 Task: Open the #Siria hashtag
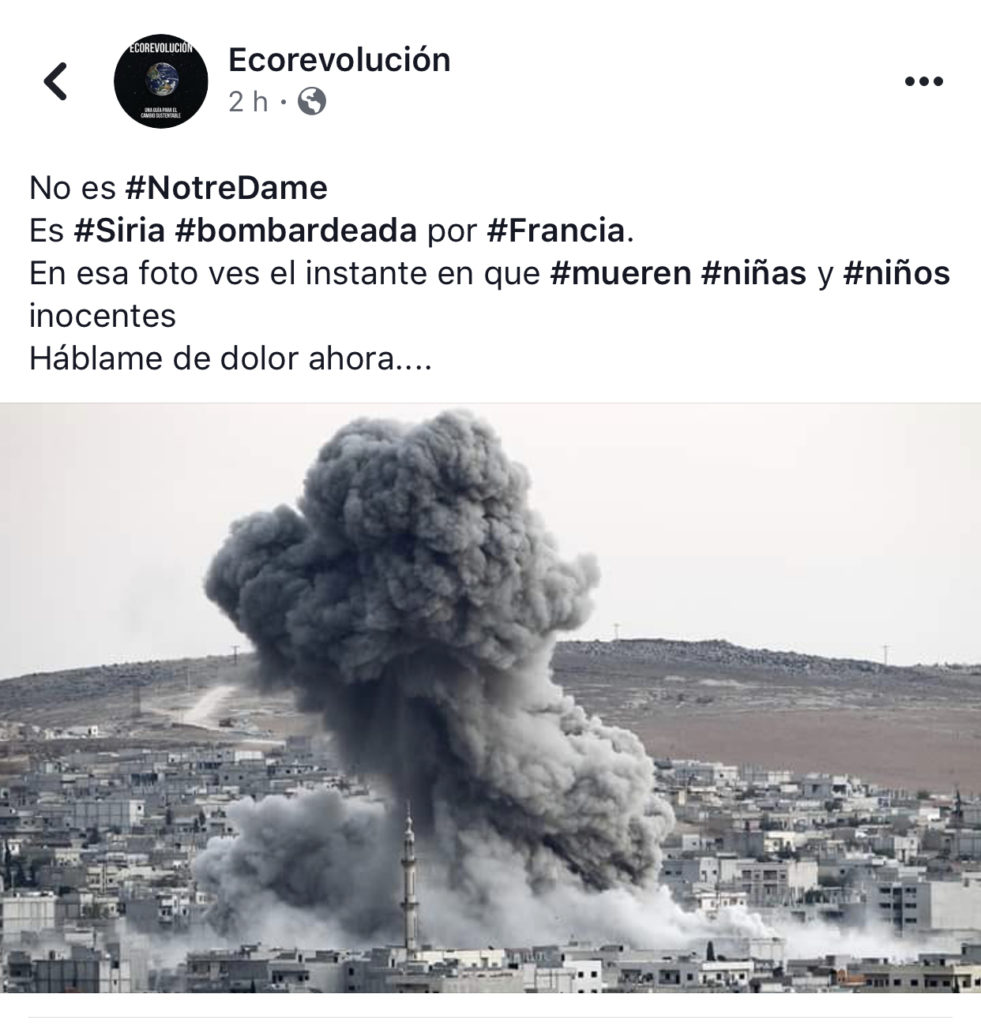click(119, 231)
